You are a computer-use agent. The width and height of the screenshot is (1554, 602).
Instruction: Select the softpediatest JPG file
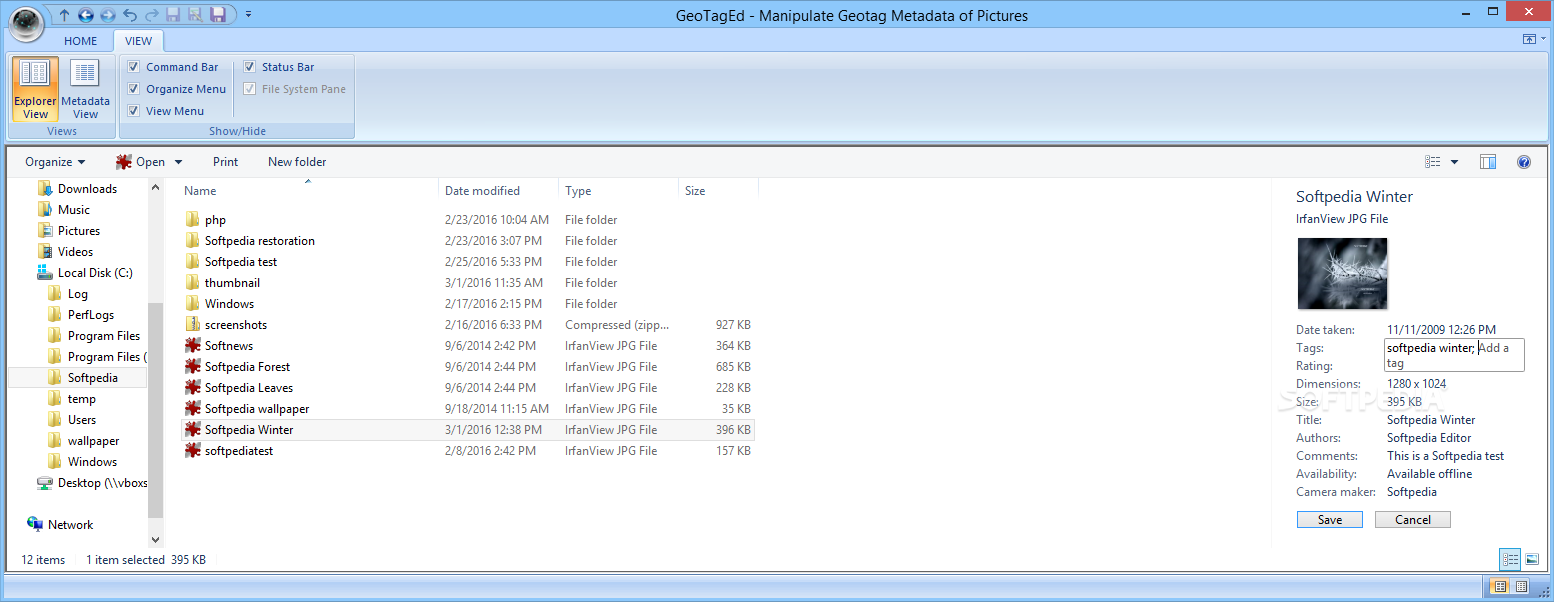pyautogui.click(x=468, y=451)
